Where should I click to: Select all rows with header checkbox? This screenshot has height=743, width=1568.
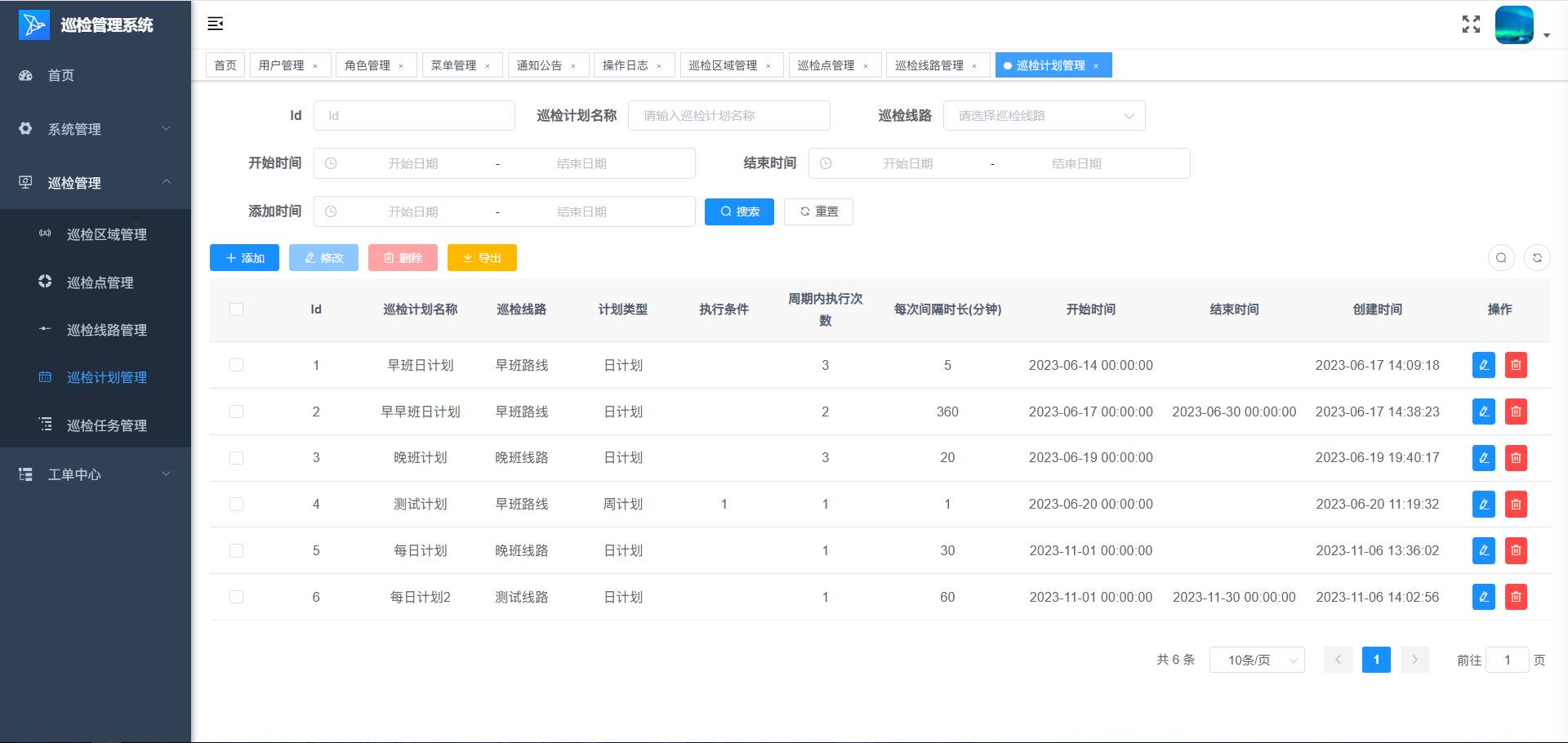click(237, 309)
